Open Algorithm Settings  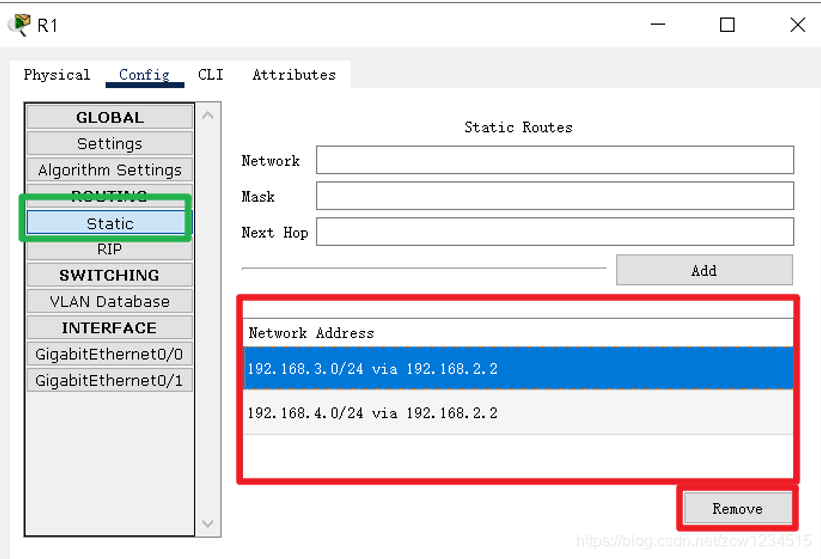[x=110, y=170]
